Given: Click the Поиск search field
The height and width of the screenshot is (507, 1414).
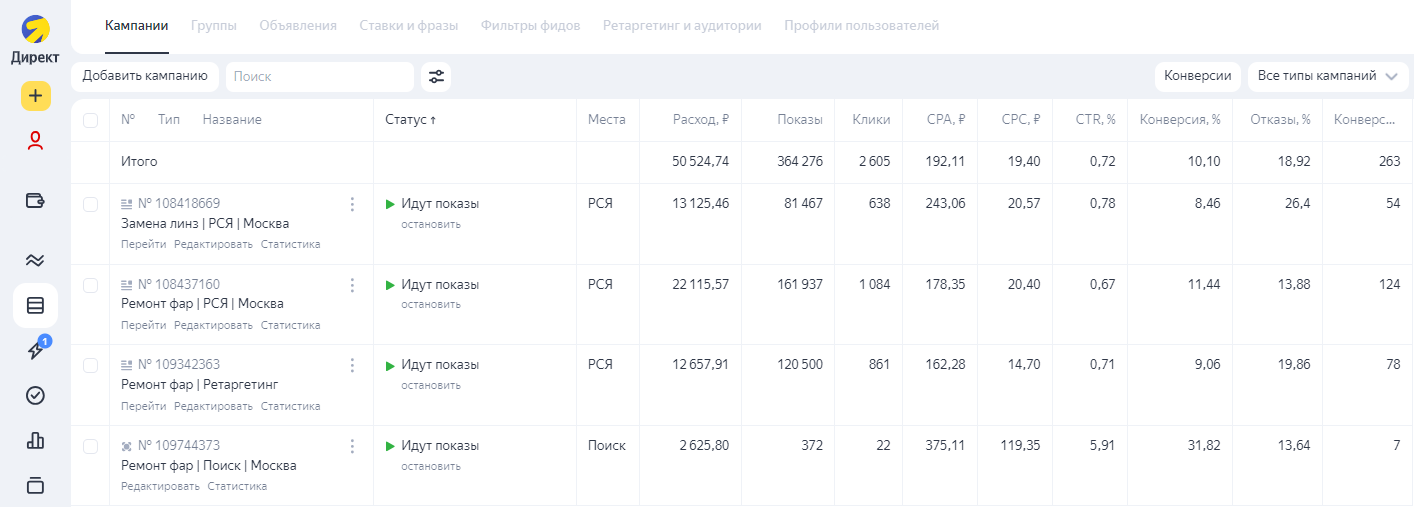Looking at the screenshot, I should [320, 76].
